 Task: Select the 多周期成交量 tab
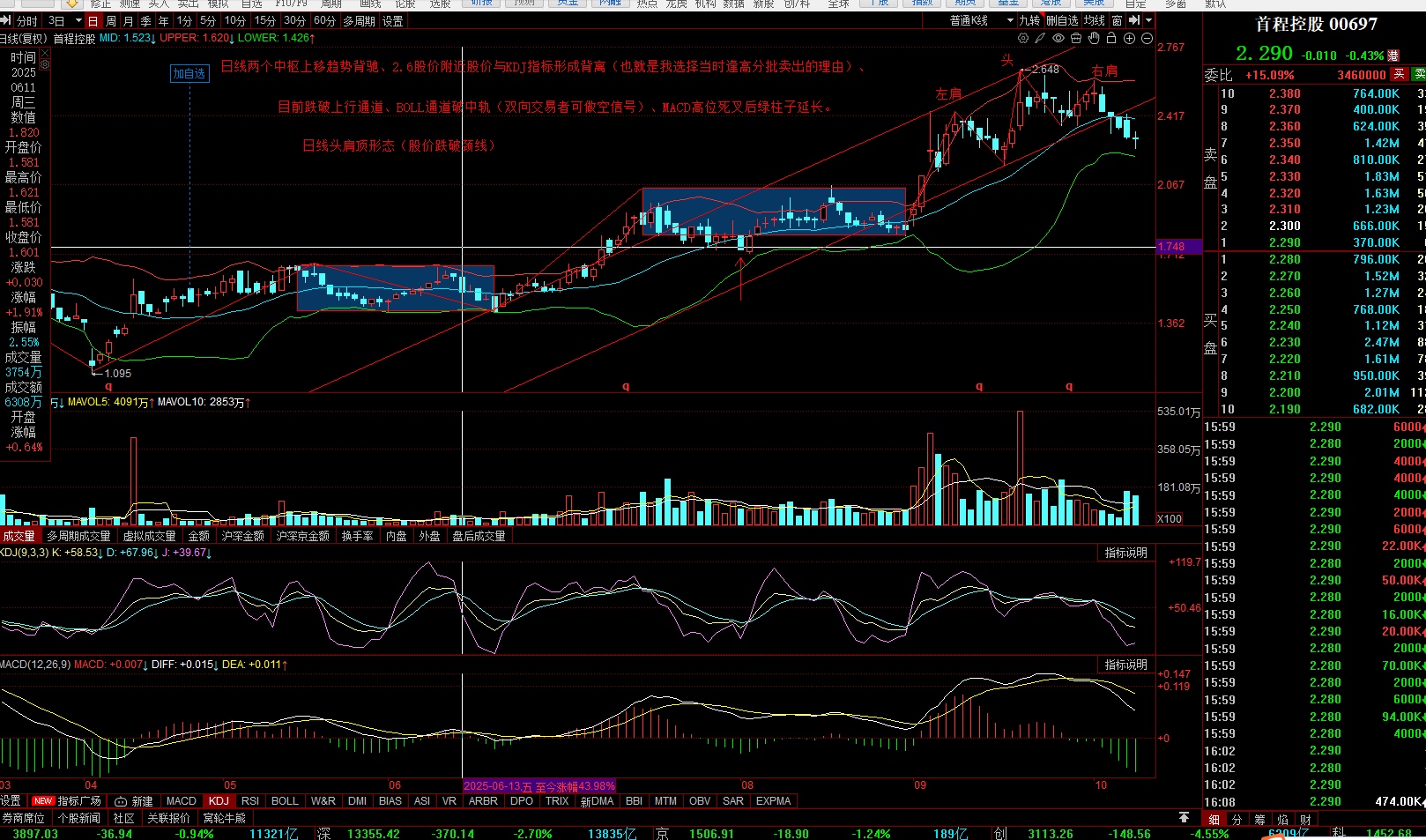point(78,536)
